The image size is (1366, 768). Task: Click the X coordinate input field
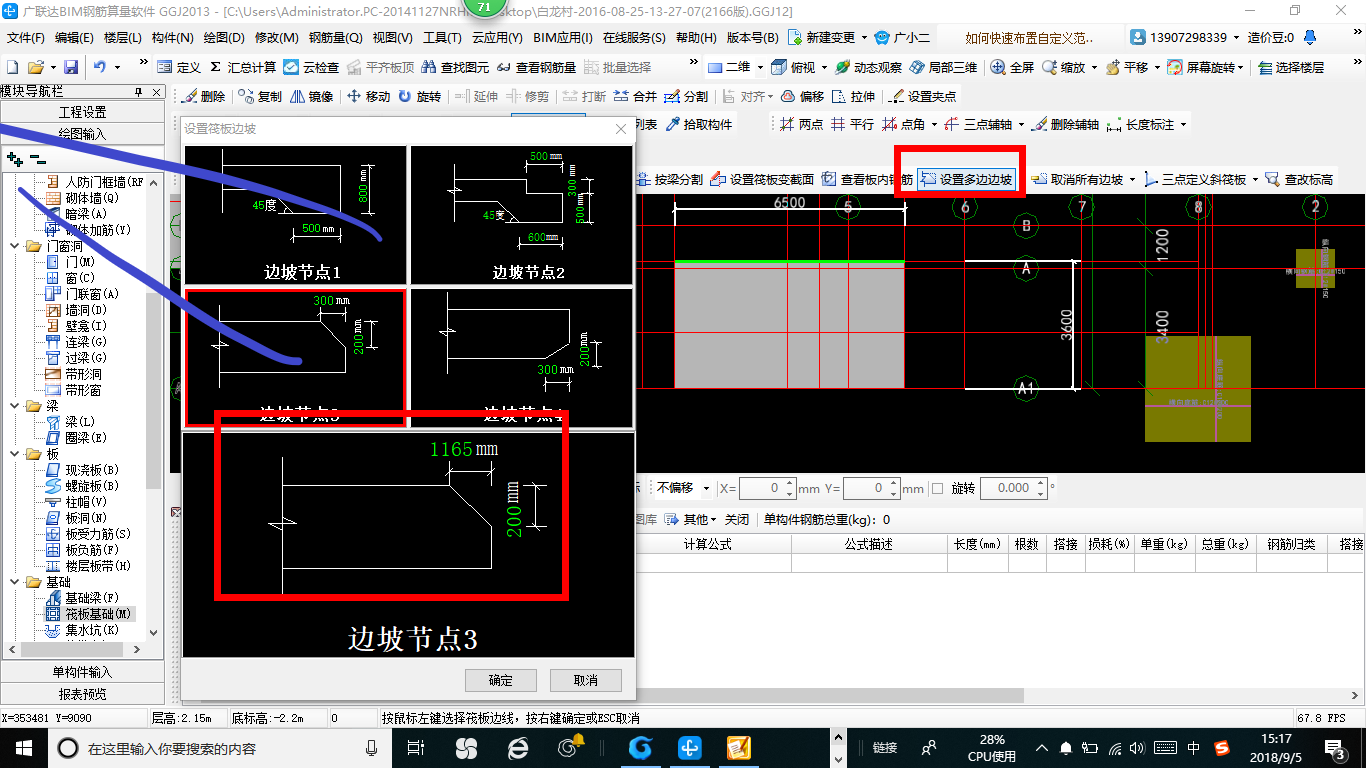[767, 488]
